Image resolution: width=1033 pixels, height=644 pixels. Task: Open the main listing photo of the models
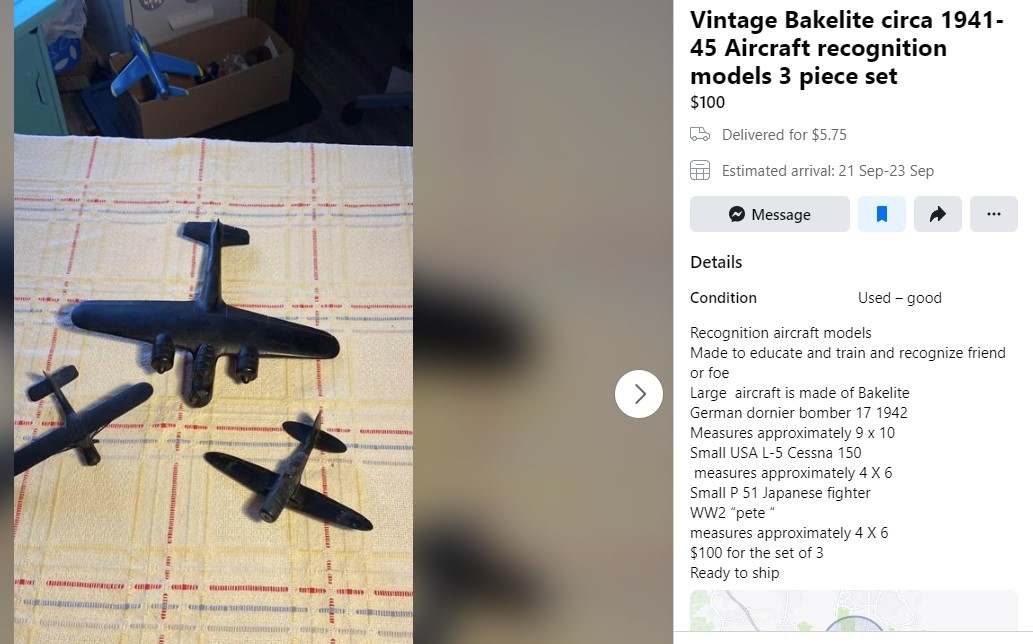tap(213, 322)
